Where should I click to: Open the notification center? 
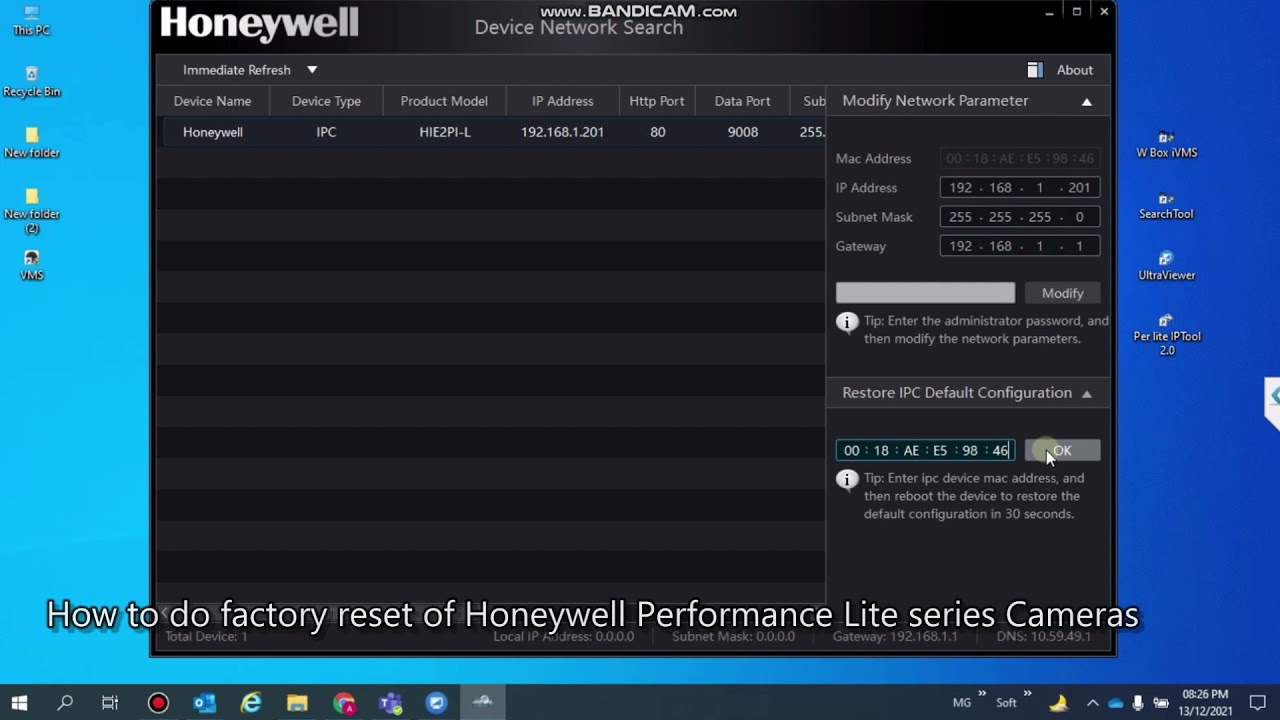[1257, 703]
